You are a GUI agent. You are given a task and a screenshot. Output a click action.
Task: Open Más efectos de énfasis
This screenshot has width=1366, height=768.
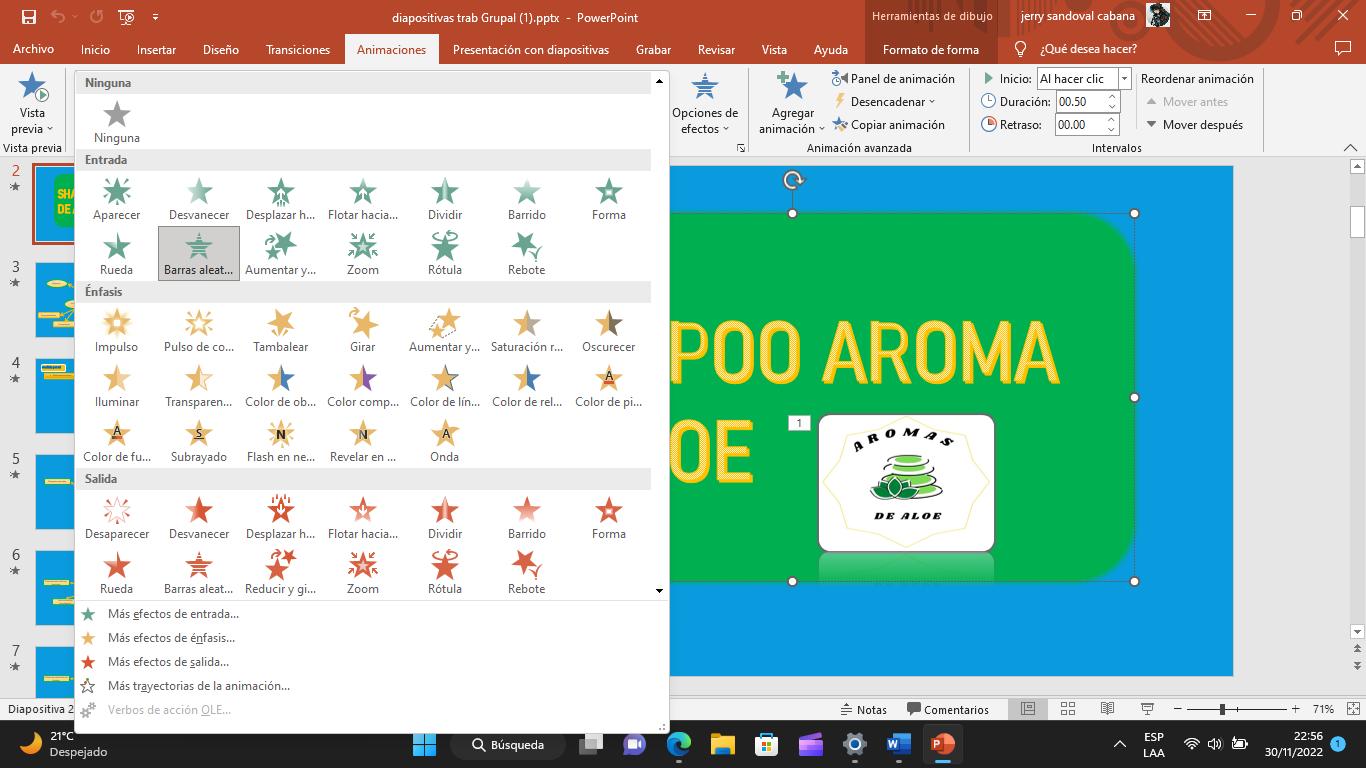170,638
